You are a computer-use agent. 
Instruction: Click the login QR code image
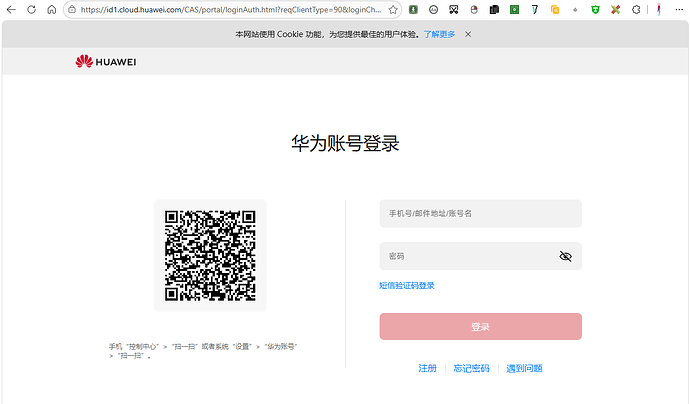click(210, 256)
